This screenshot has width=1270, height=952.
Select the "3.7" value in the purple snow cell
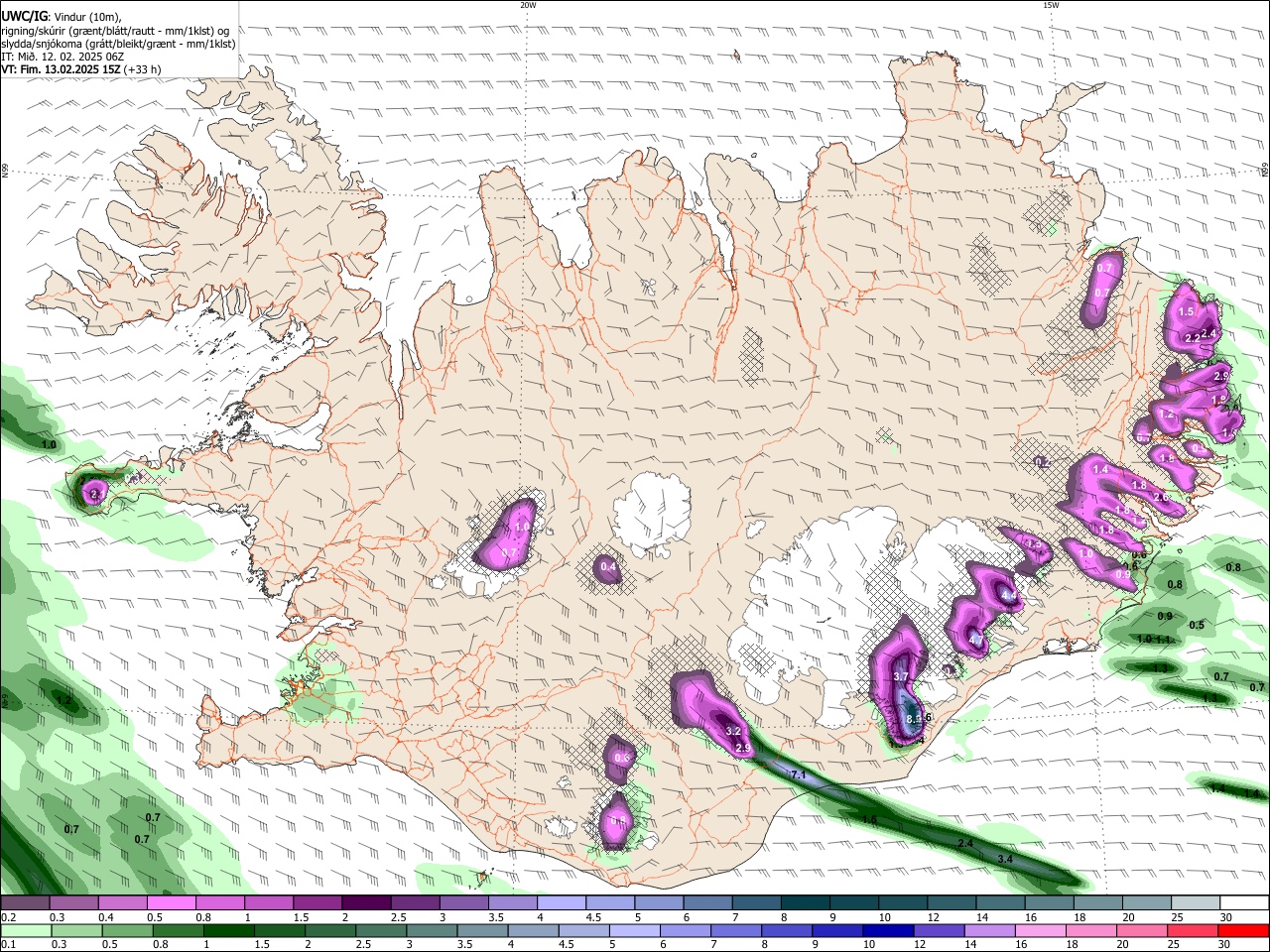coord(901,676)
